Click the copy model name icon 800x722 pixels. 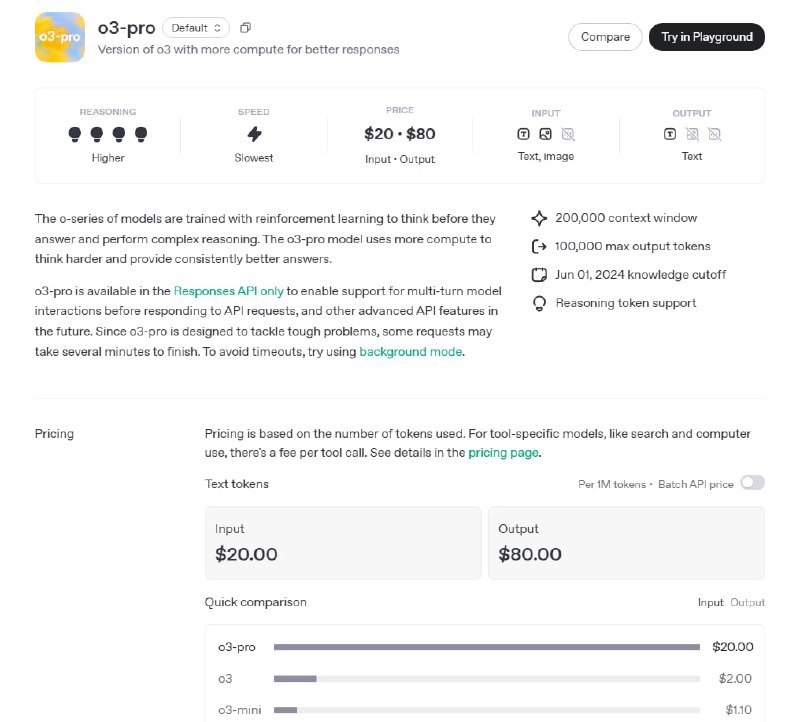click(x=245, y=28)
